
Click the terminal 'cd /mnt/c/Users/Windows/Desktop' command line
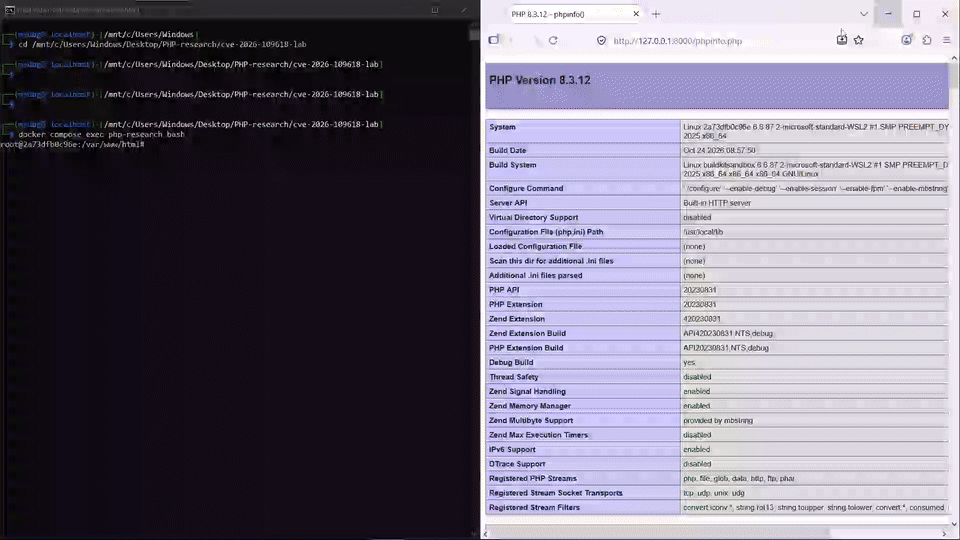pos(162,44)
